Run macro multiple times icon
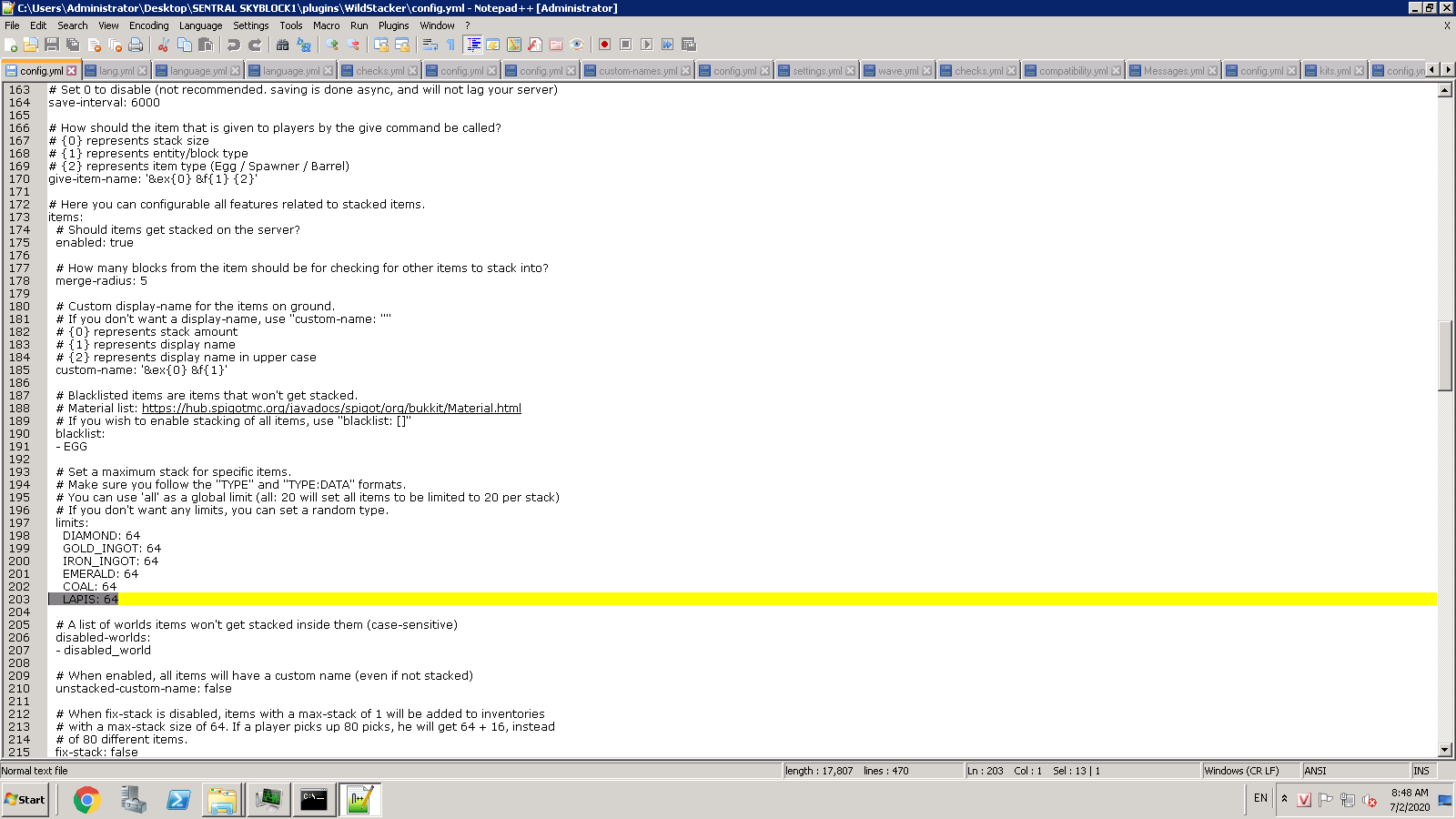The image size is (1456, 819). pos(667,45)
